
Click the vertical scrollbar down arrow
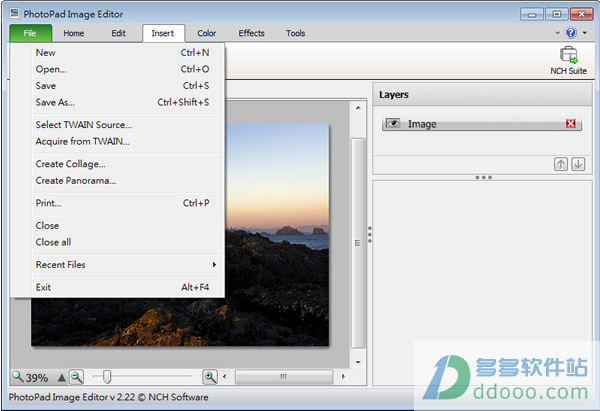[x=358, y=362]
